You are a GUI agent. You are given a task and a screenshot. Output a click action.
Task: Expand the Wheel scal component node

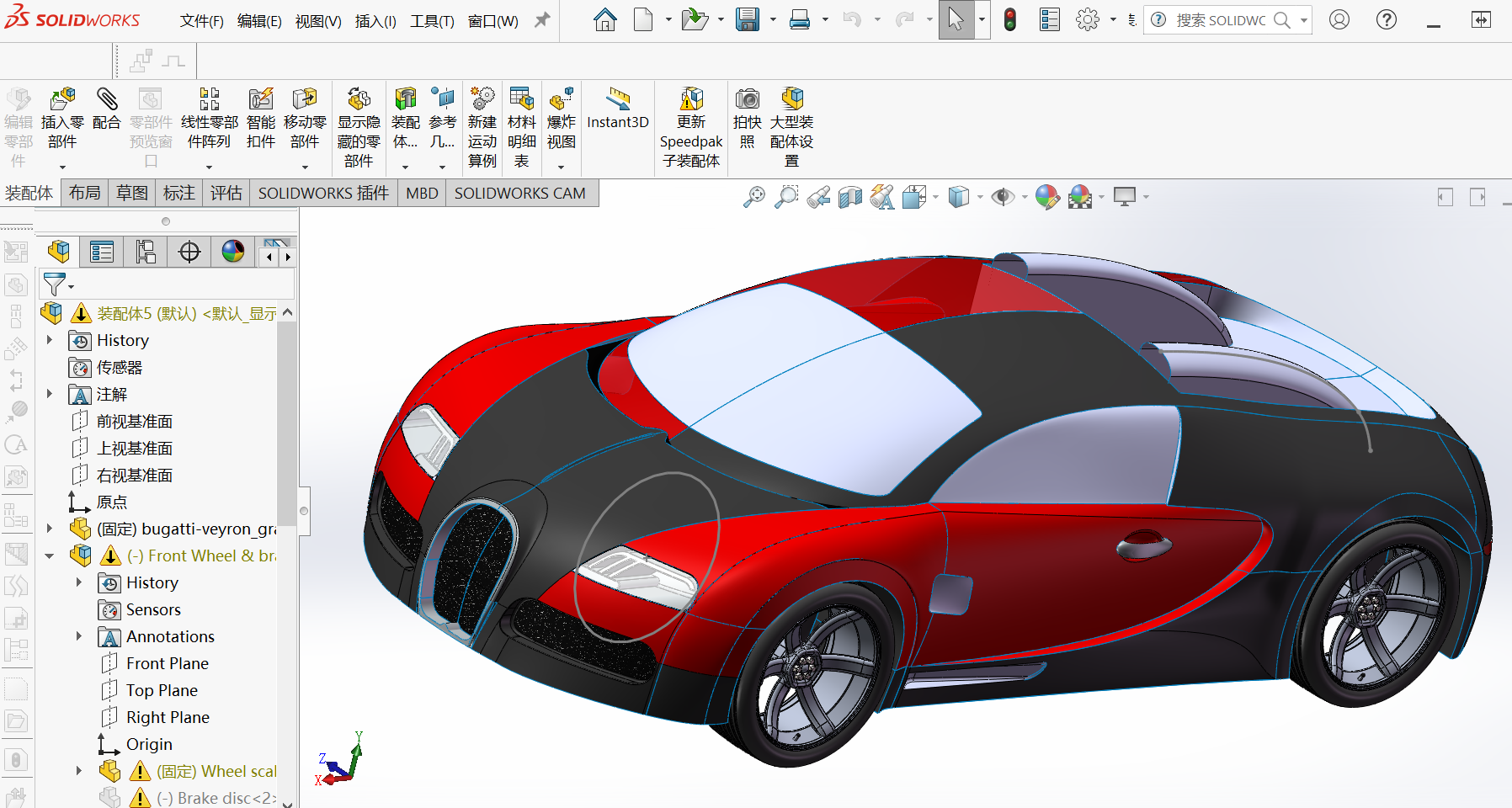click(79, 771)
